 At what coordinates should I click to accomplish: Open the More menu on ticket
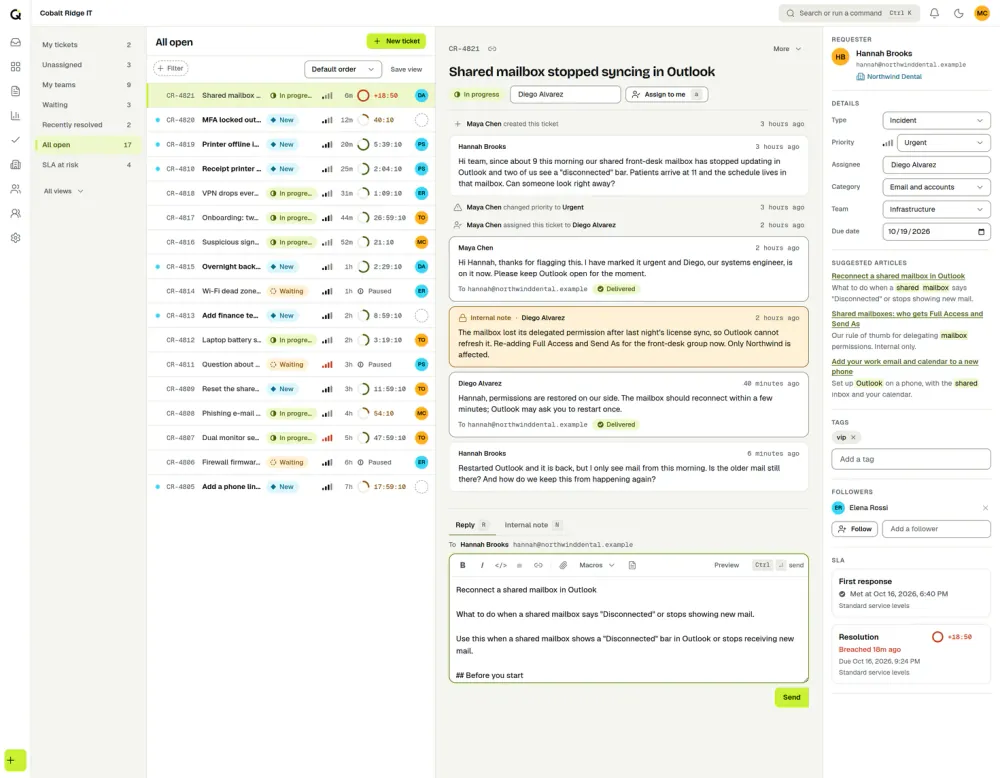(787, 48)
